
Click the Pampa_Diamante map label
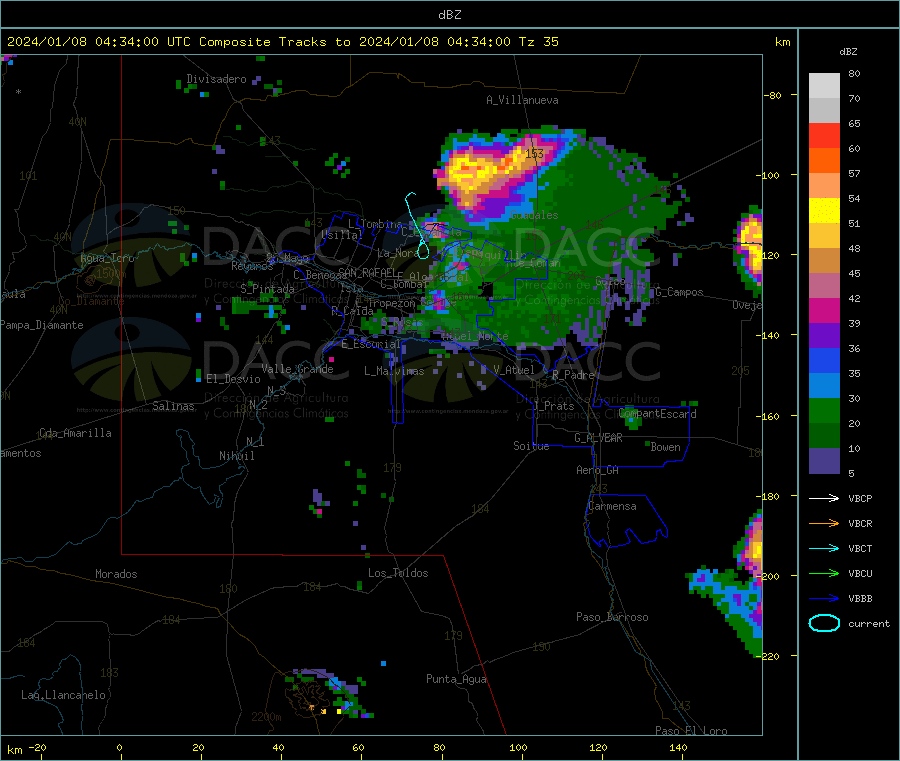42,325
